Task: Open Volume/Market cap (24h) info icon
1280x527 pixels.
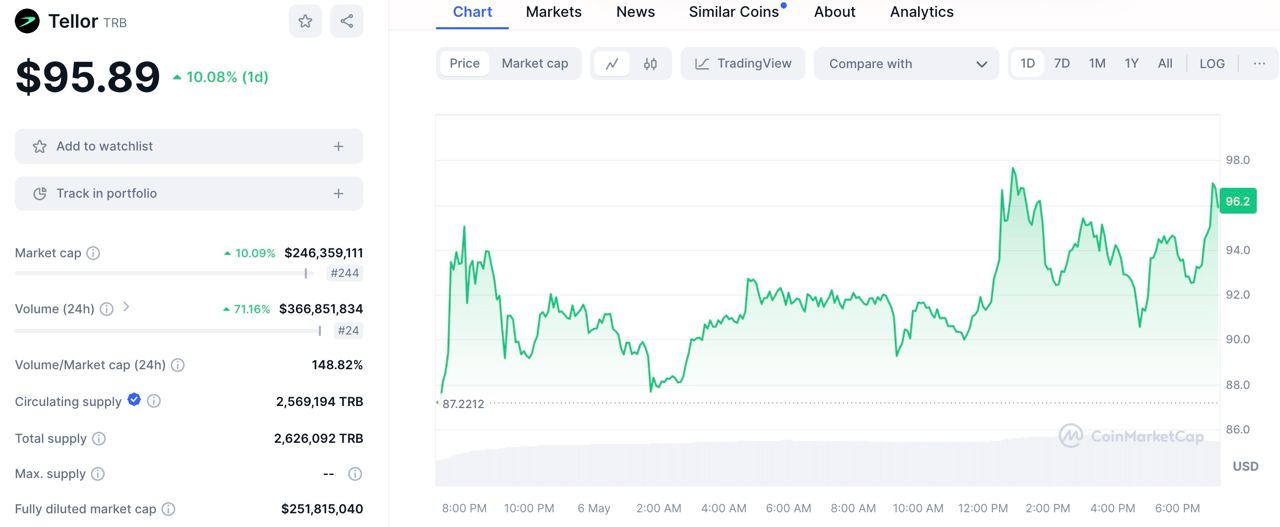Action: pyautogui.click(x=177, y=365)
